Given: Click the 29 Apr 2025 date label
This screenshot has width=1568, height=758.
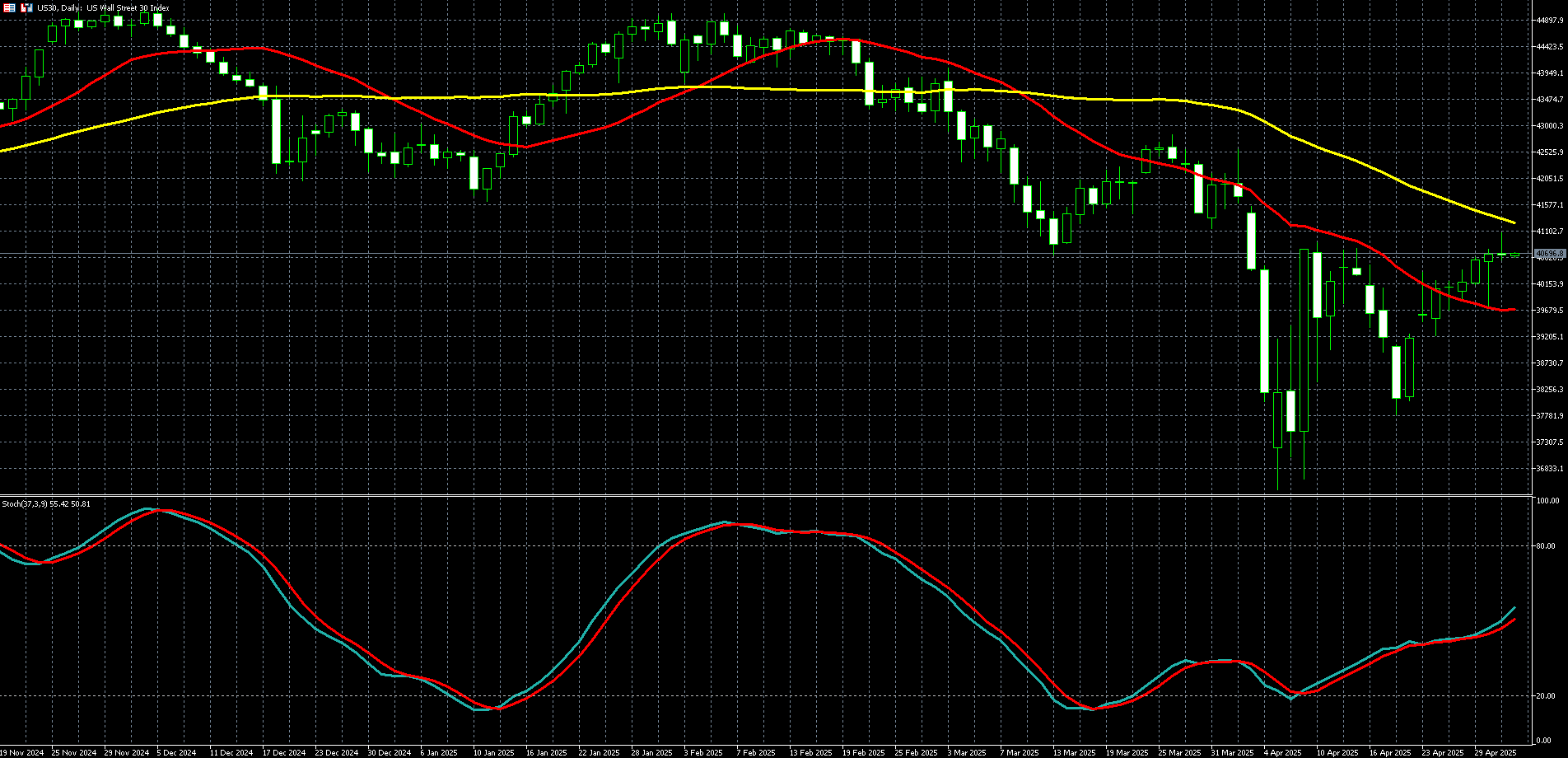Looking at the screenshot, I should (1495, 752).
